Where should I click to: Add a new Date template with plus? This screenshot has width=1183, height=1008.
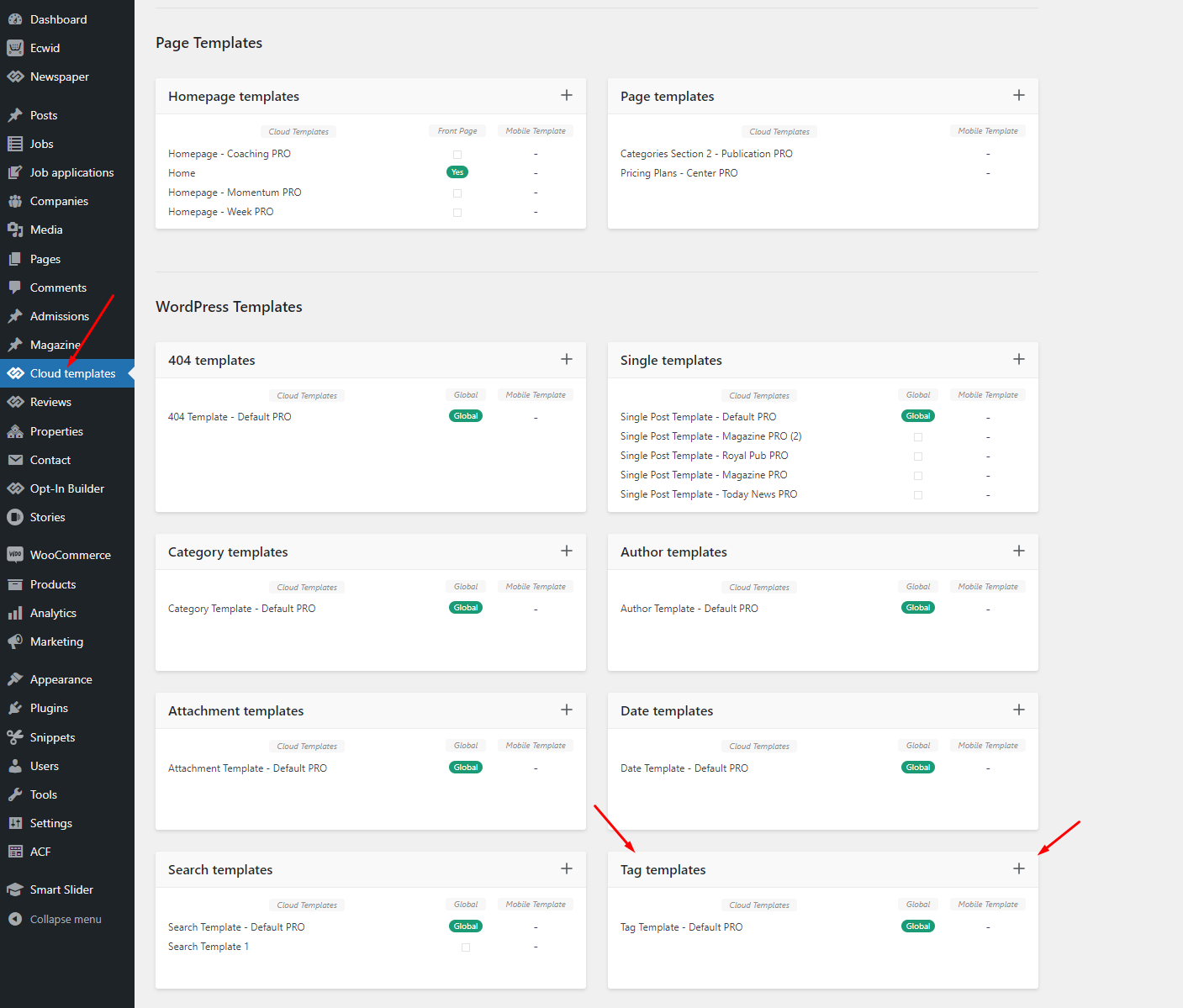[1019, 710]
